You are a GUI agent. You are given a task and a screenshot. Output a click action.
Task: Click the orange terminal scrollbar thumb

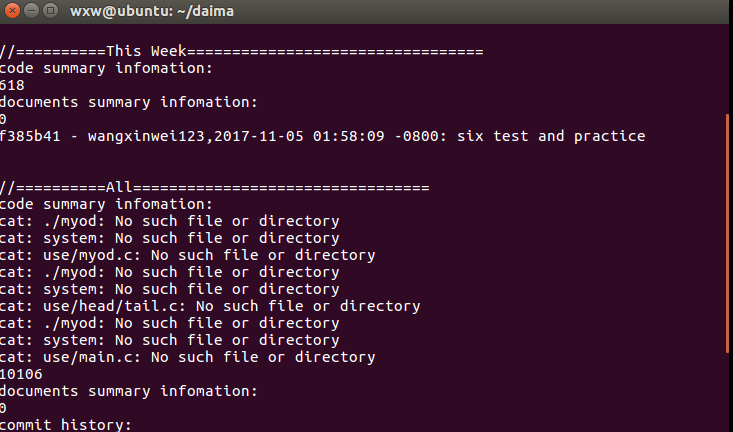[728, 233]
